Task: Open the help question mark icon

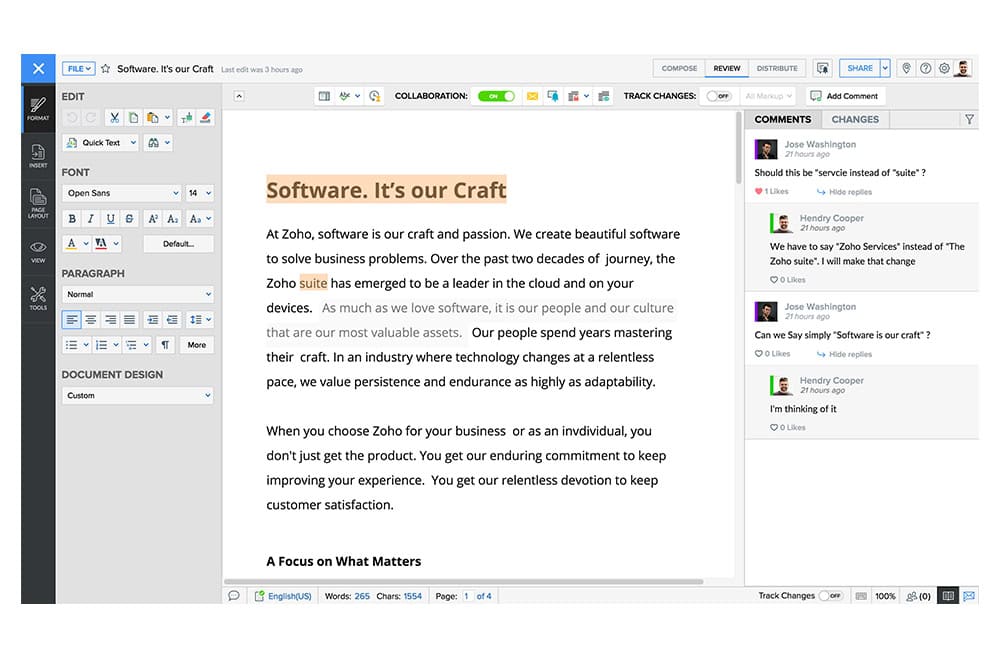Action: point(925,68)
